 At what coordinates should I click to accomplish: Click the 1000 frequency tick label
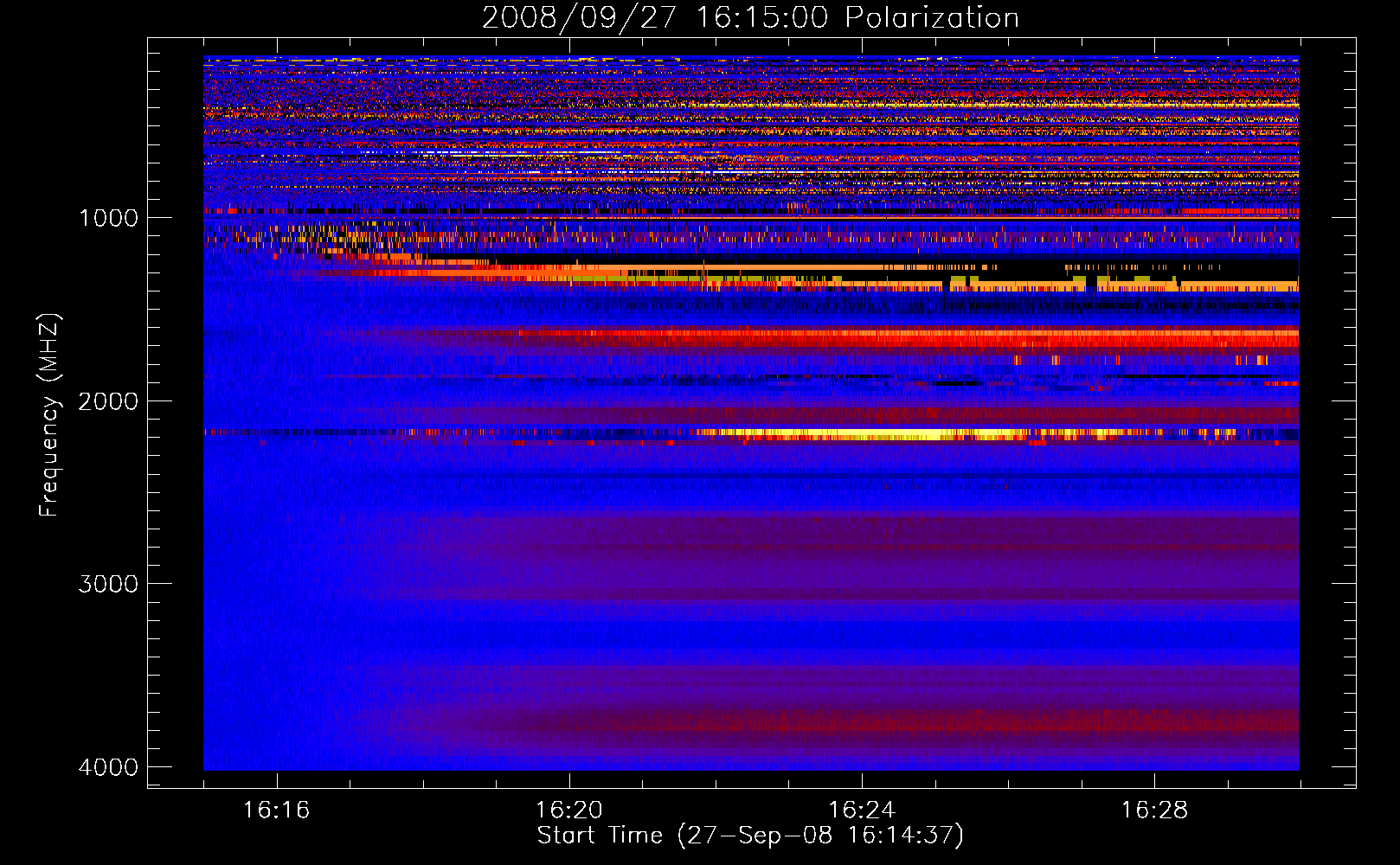click(108, 218)
